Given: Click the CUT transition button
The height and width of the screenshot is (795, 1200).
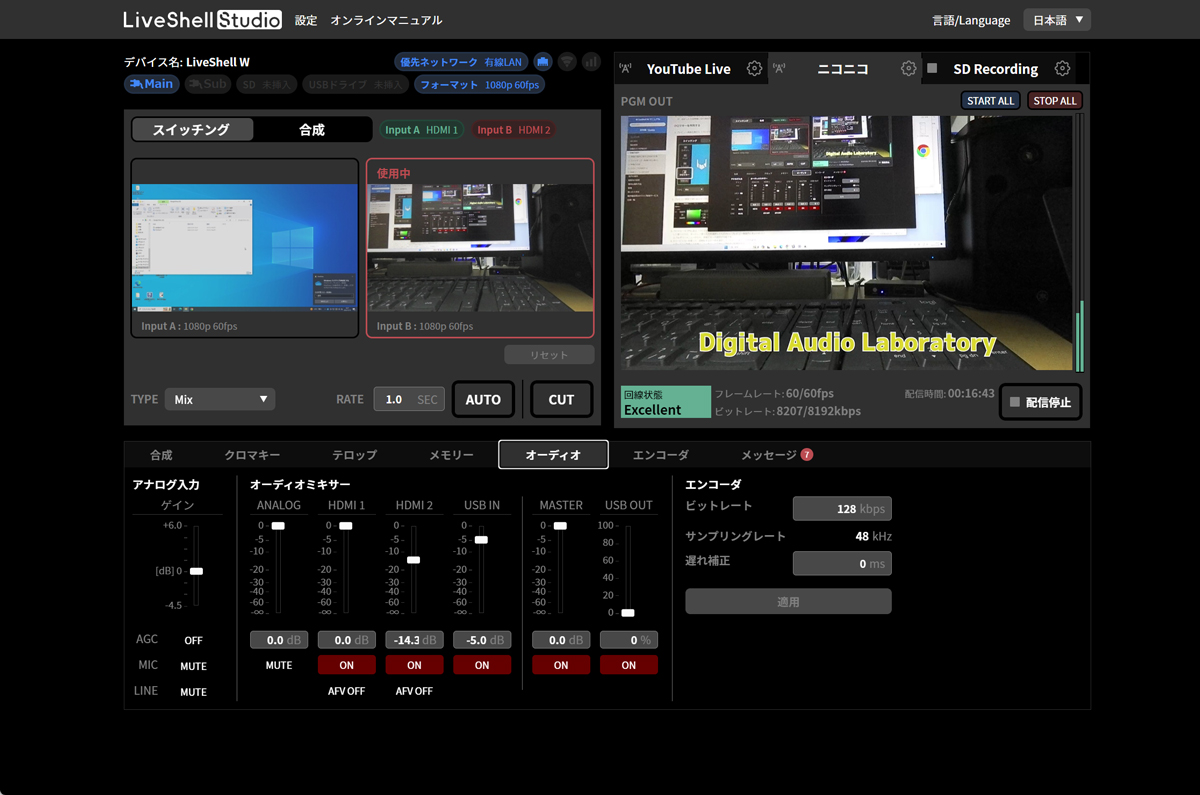Looking at the screenshot, I should [x=561, y=399].
